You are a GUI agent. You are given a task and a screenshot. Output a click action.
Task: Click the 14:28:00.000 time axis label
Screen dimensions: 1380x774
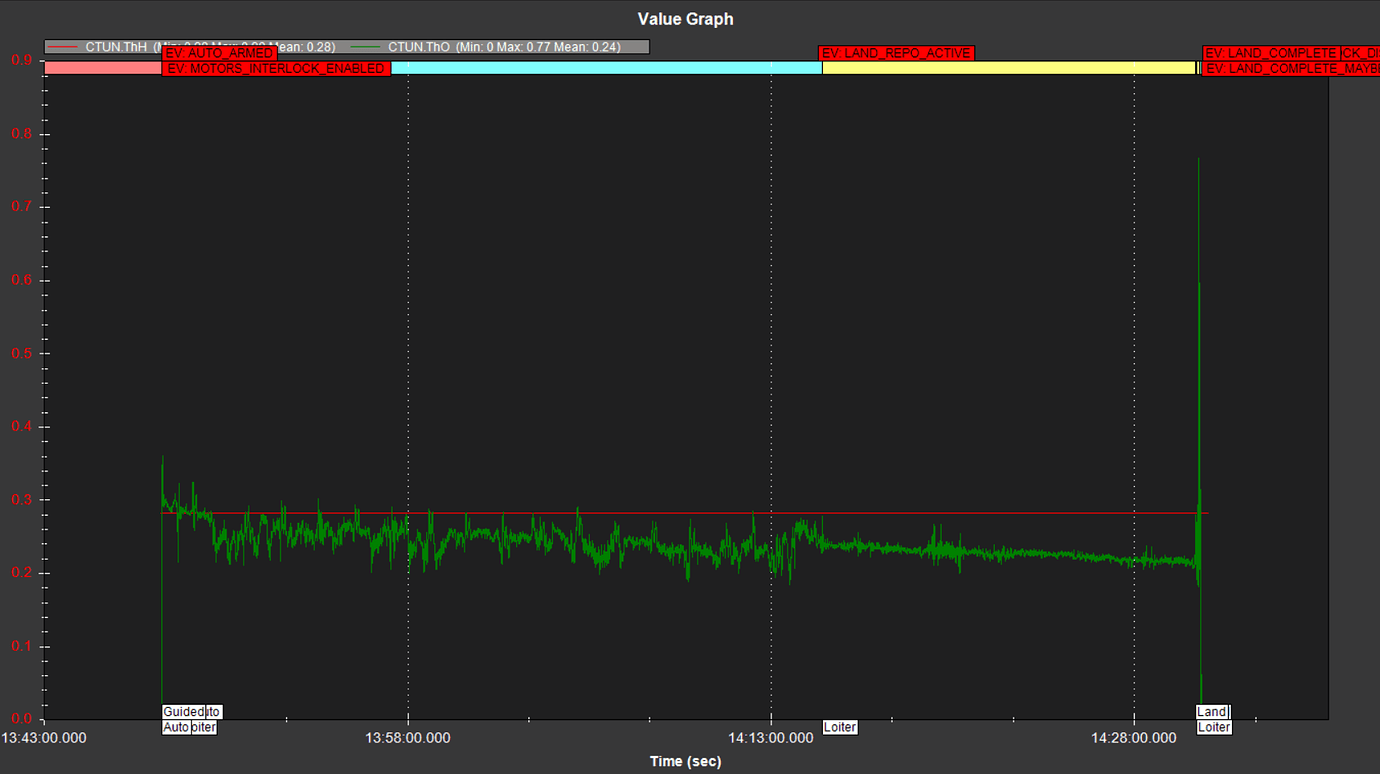(1134, 739)
